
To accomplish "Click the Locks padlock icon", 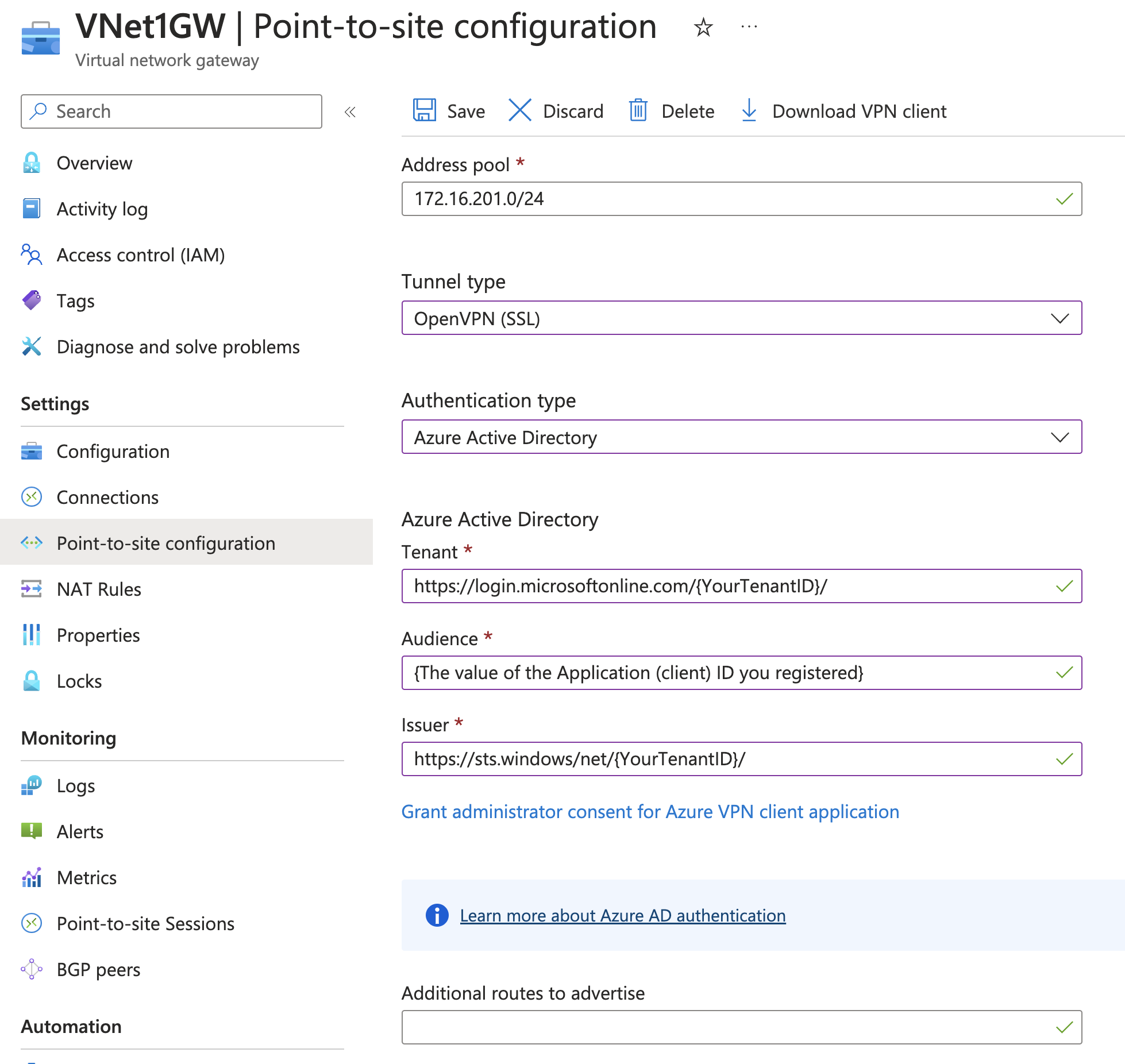I will pyautogui.click(x=32, y=681).
